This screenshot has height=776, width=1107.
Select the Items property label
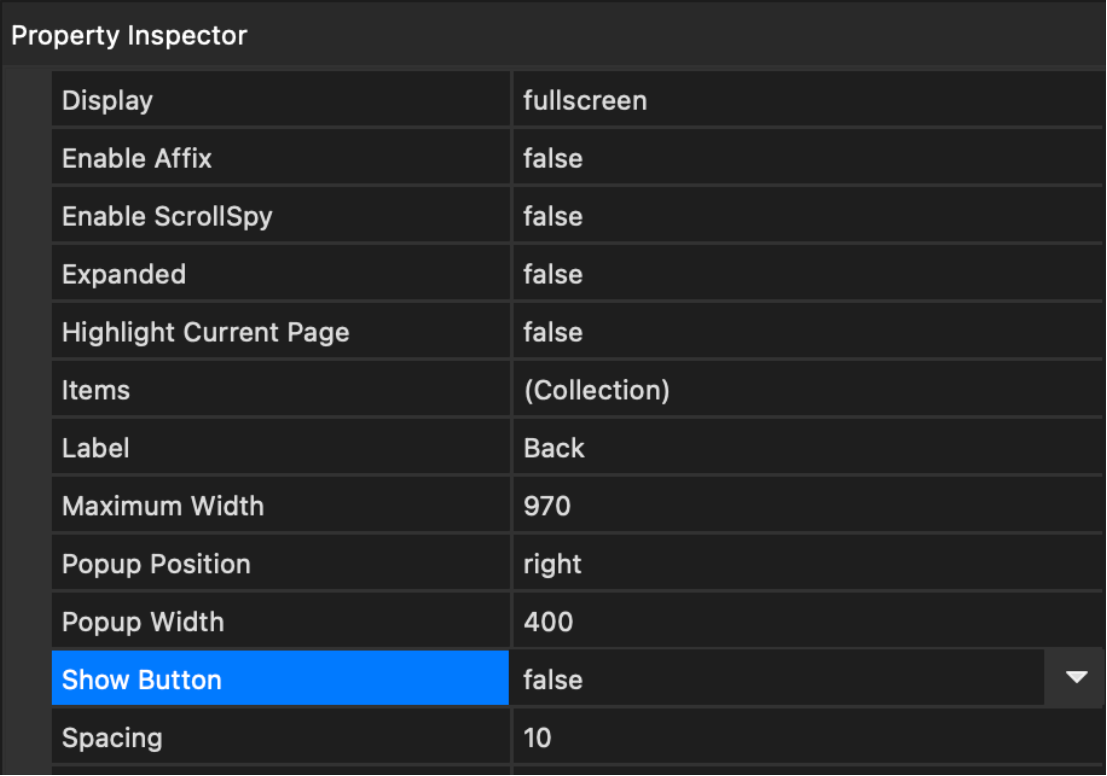point(96,391)
